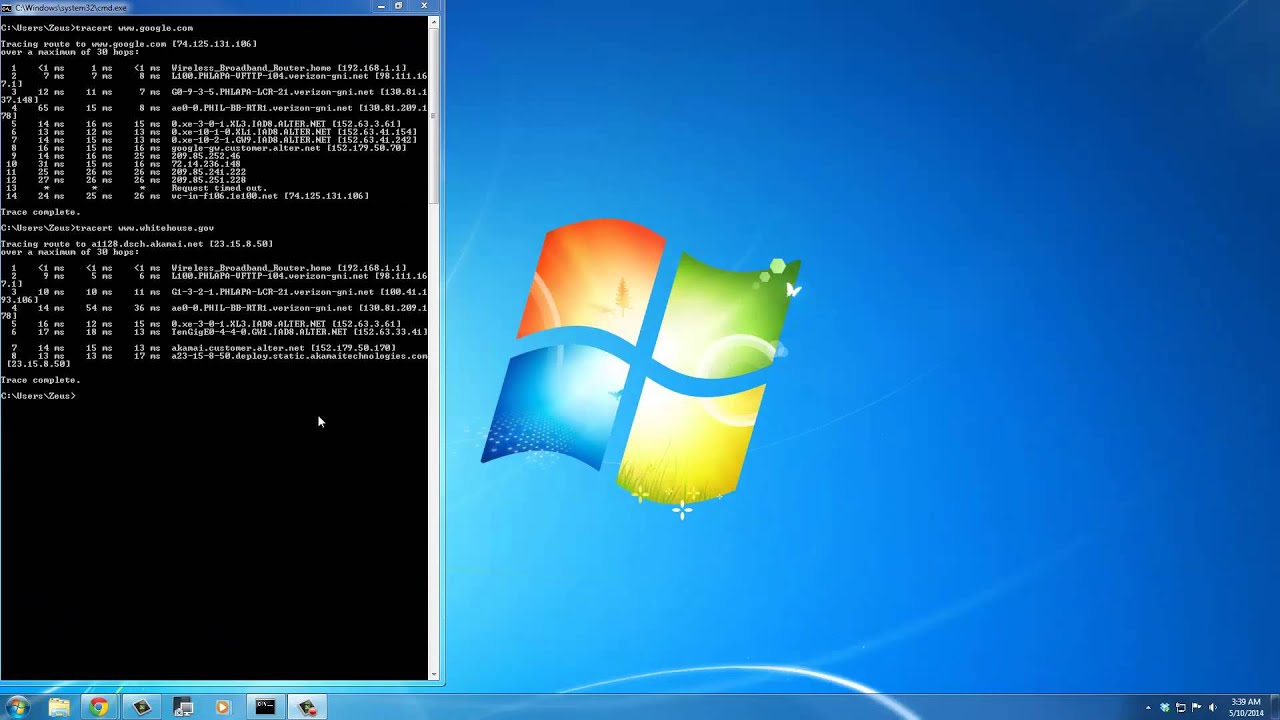
Task: Click the 'Request timed out.' row
Action: pyautogui.click(x=139, y=188)
